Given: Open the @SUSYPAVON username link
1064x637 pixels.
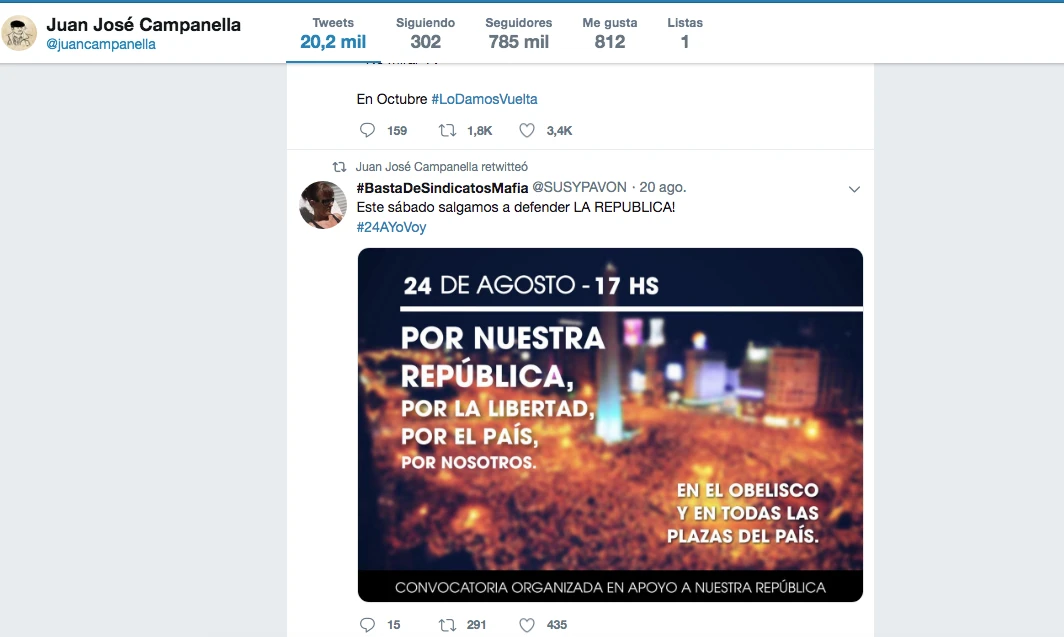Looking at the screenshot, I should pos(580,187).
